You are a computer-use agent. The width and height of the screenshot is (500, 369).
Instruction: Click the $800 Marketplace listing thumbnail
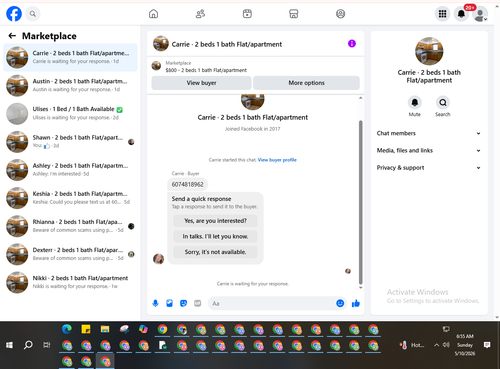pyautogui.click(x=156, y=66)
